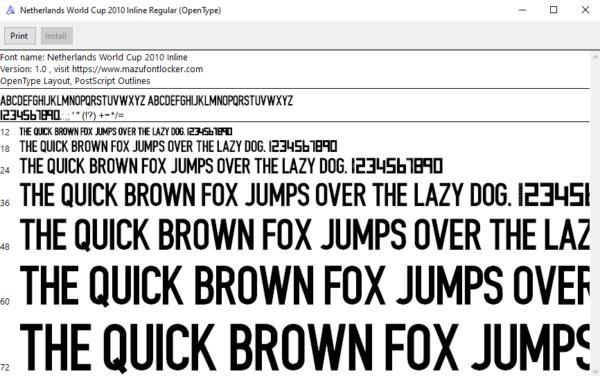Maximize the font preview window
The image size is (600, 376).
coord(553,10)
